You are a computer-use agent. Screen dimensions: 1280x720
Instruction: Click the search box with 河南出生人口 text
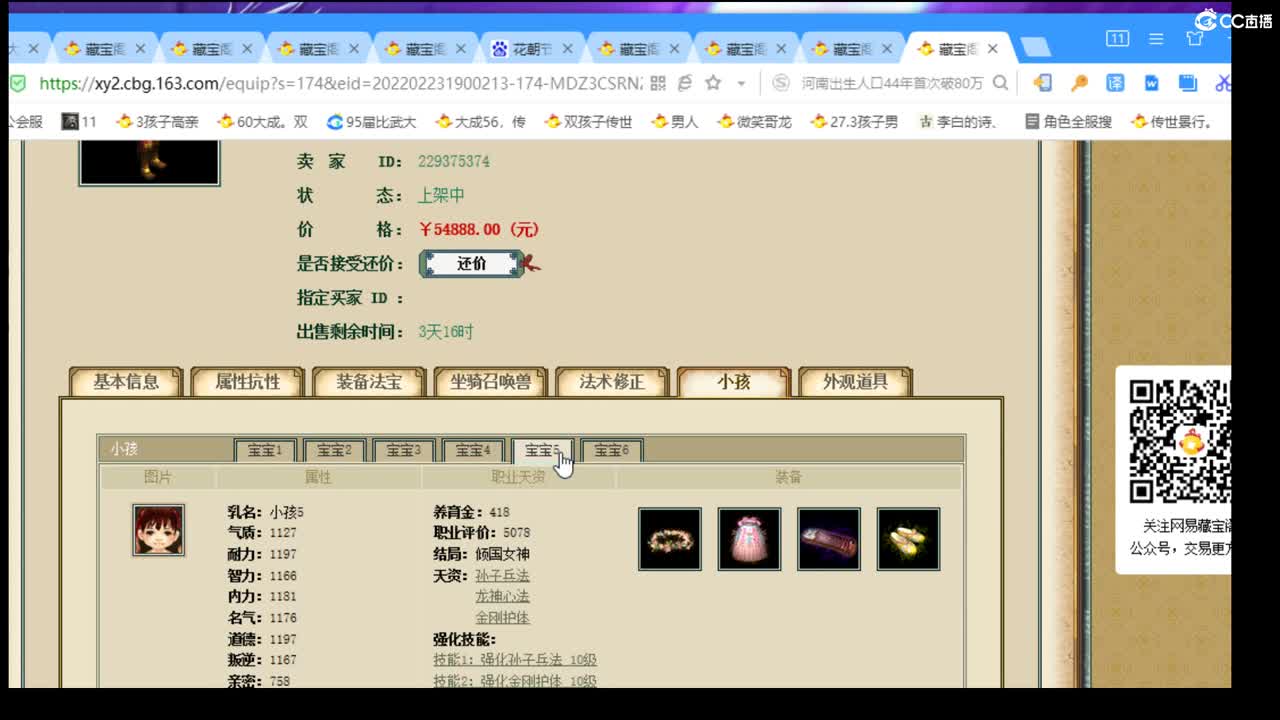[x=892, y=83]
